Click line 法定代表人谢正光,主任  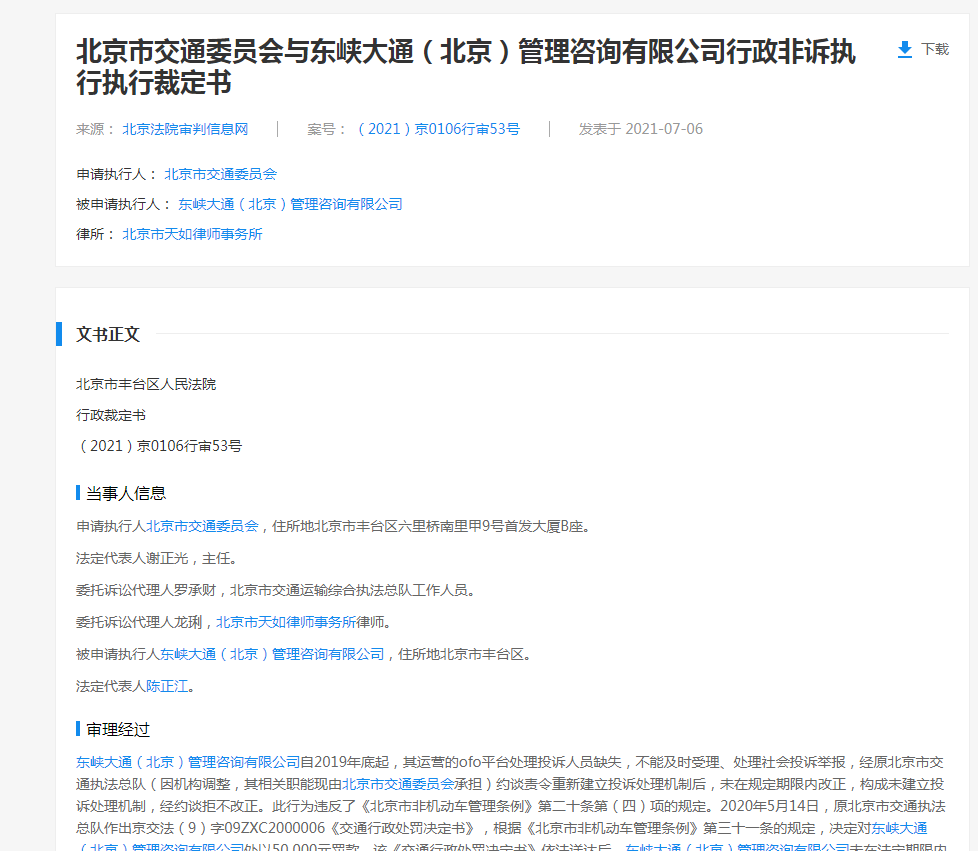[157, 558]
